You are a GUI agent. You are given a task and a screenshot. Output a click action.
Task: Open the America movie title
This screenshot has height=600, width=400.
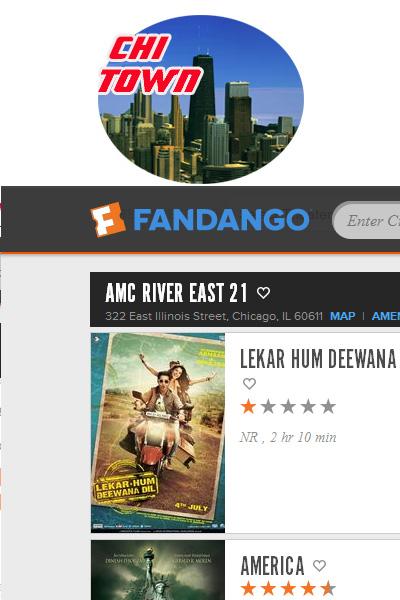pyautogui.click(x=273, y=566)
